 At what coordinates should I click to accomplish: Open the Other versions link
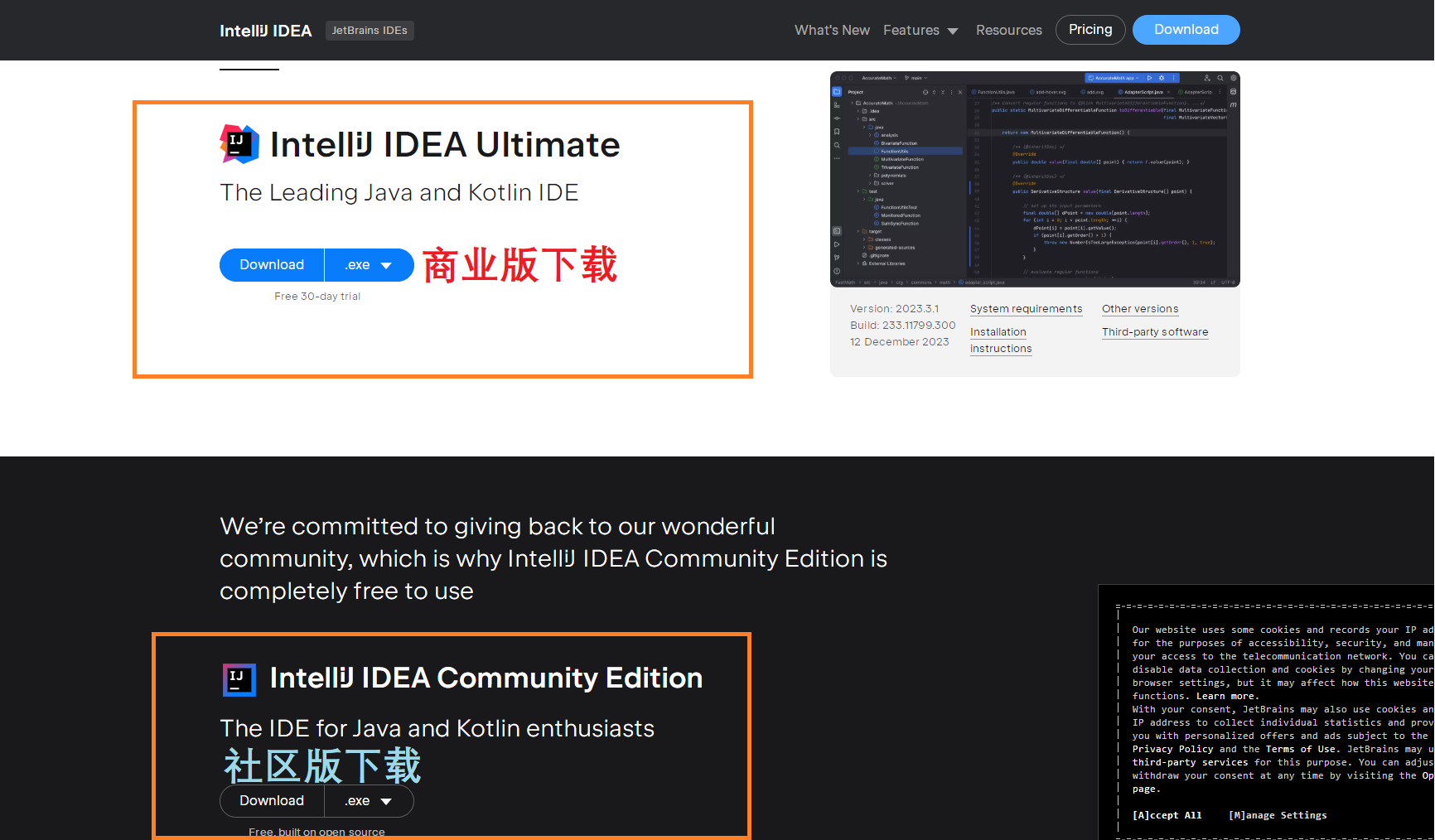[x=1140, y=309]
